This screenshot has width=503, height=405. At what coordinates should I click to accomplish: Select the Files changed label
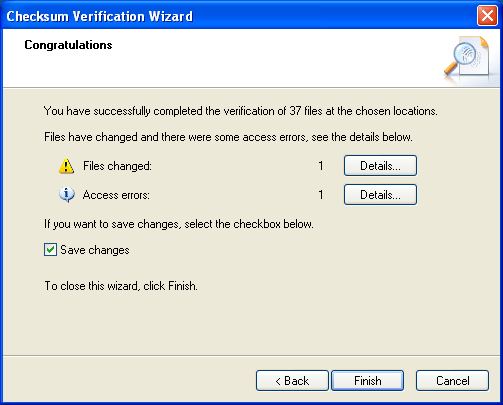117,166
